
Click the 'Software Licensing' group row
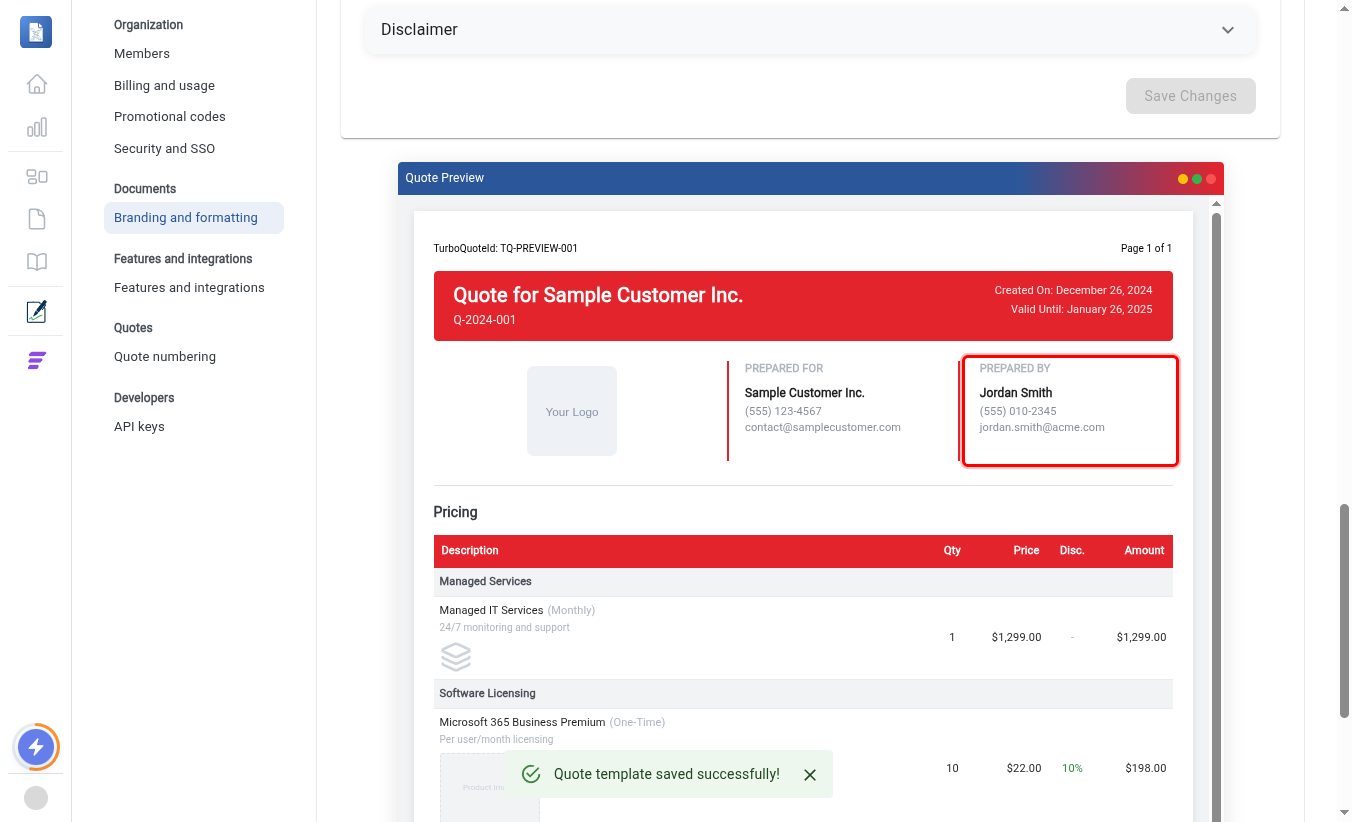(x=803, y=694)
